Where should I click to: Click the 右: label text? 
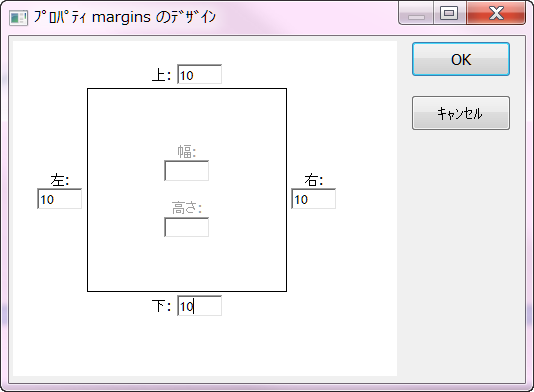314,180
